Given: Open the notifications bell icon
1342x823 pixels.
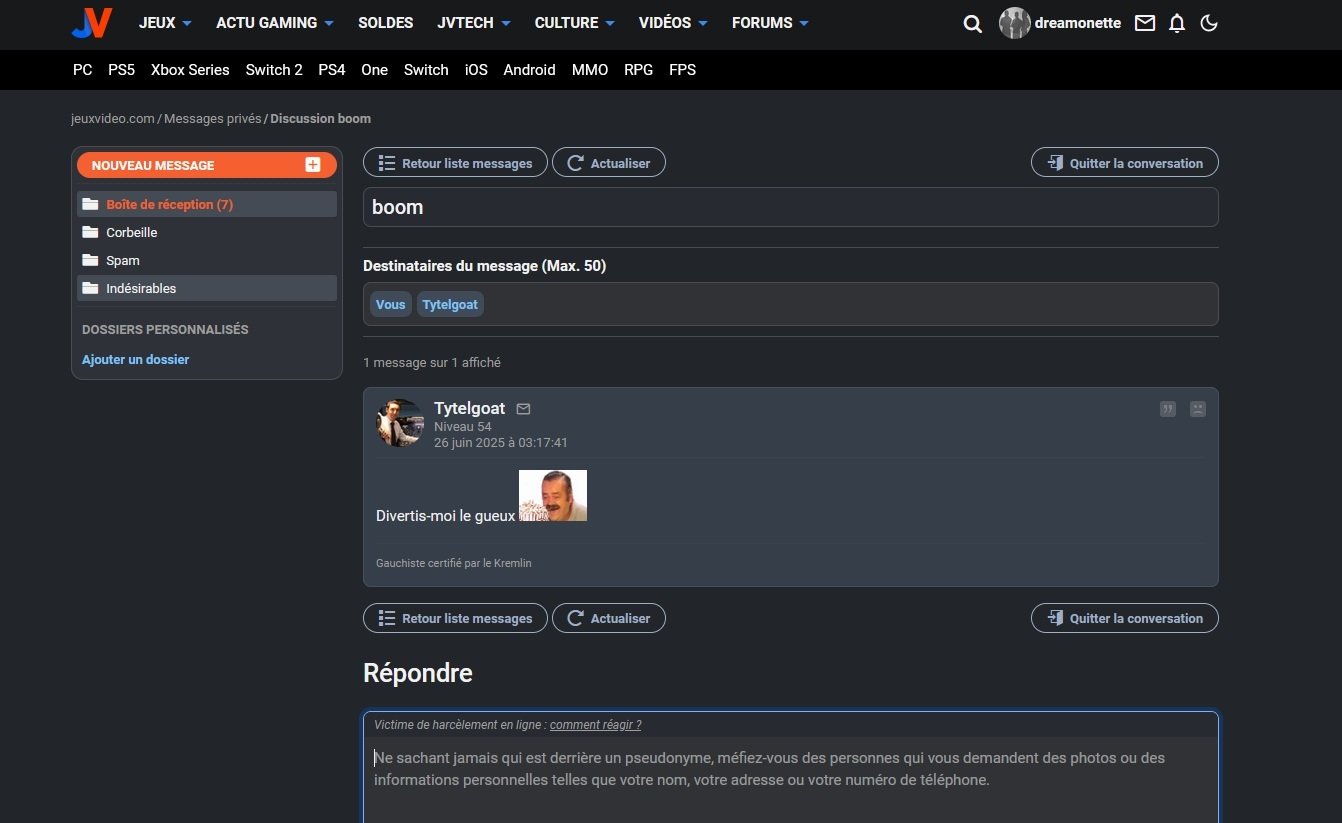Looking at the screenshot, I should [x=1177, y=23].
